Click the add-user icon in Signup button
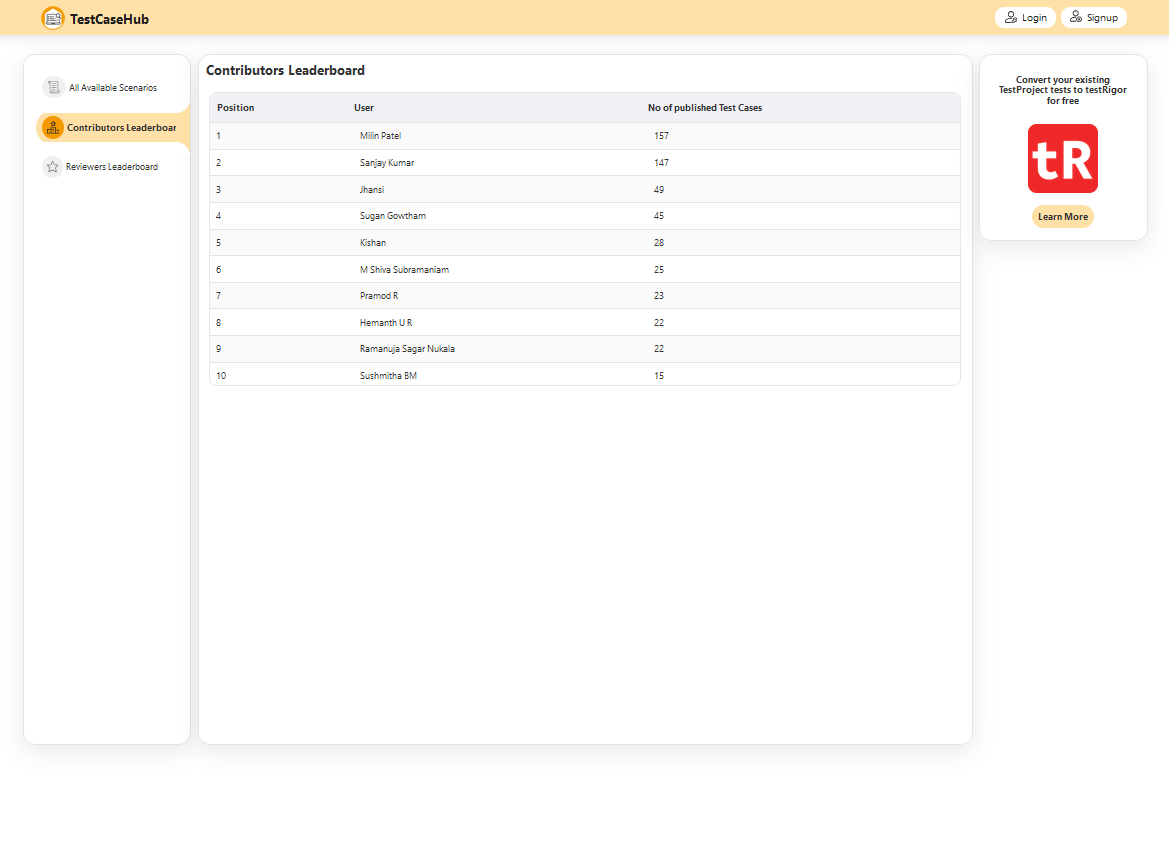 point(1076,17)
